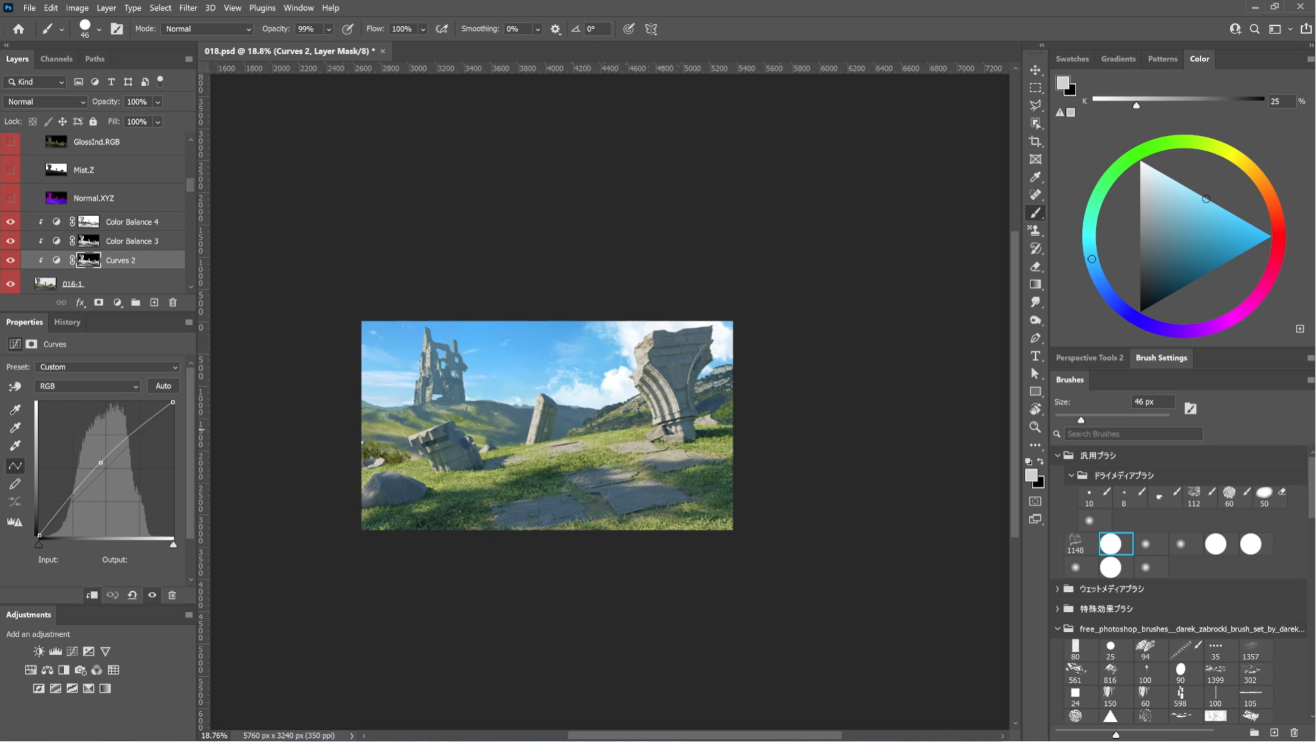Show the Mist.Z layer
Viewport: 1316px width, 742px height.
(x=10, y=170)
